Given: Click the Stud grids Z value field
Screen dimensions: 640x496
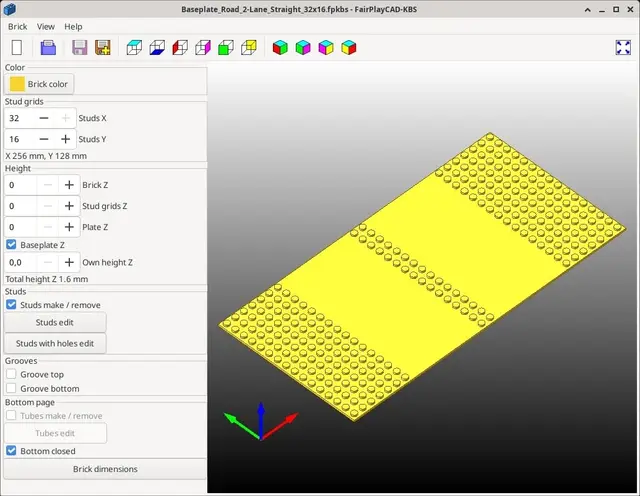Looking at the screenshot, I should tap(20, 206).
